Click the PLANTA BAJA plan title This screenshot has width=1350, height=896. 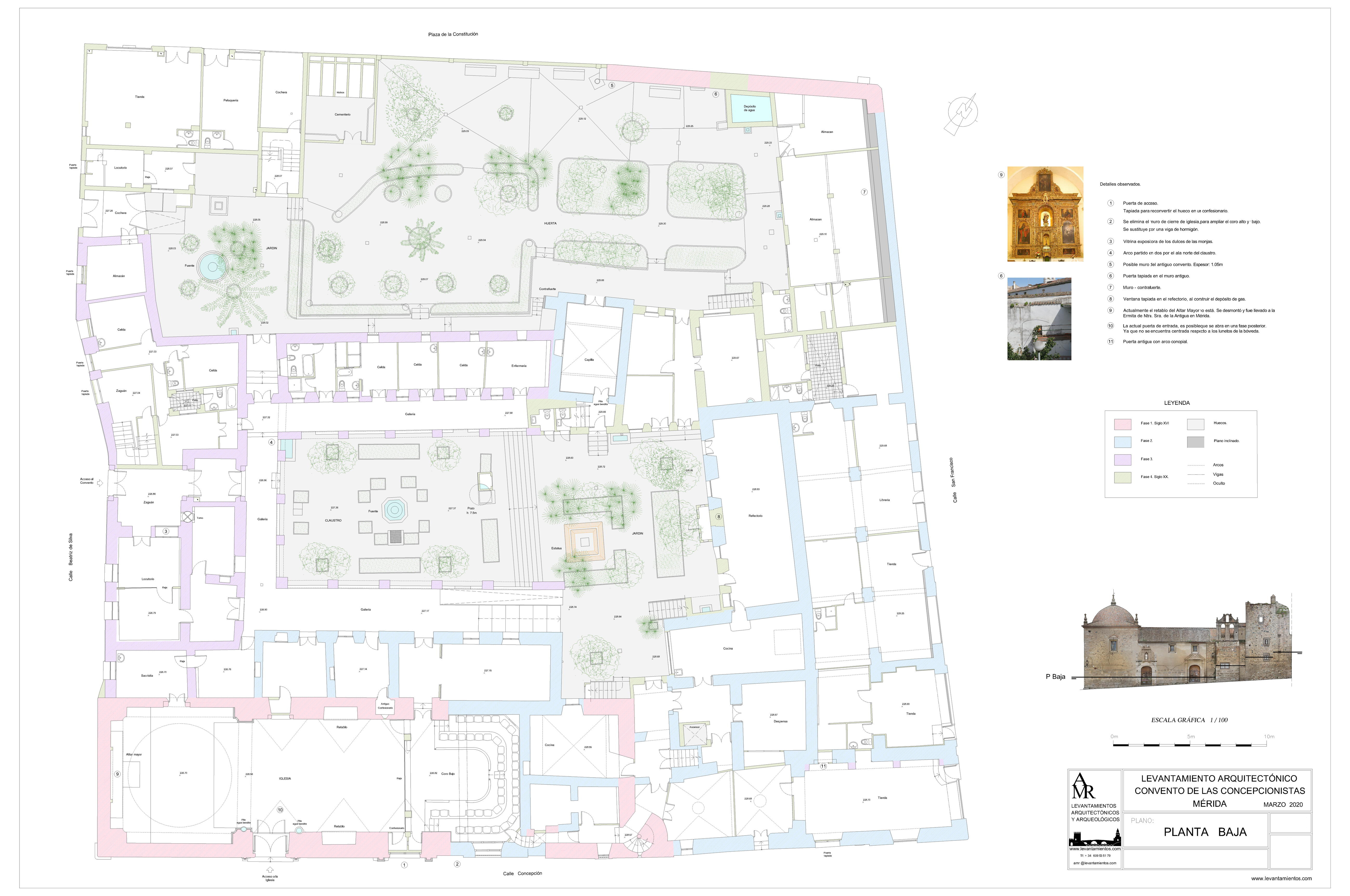pyautogui.click(x=1205, y=832)
